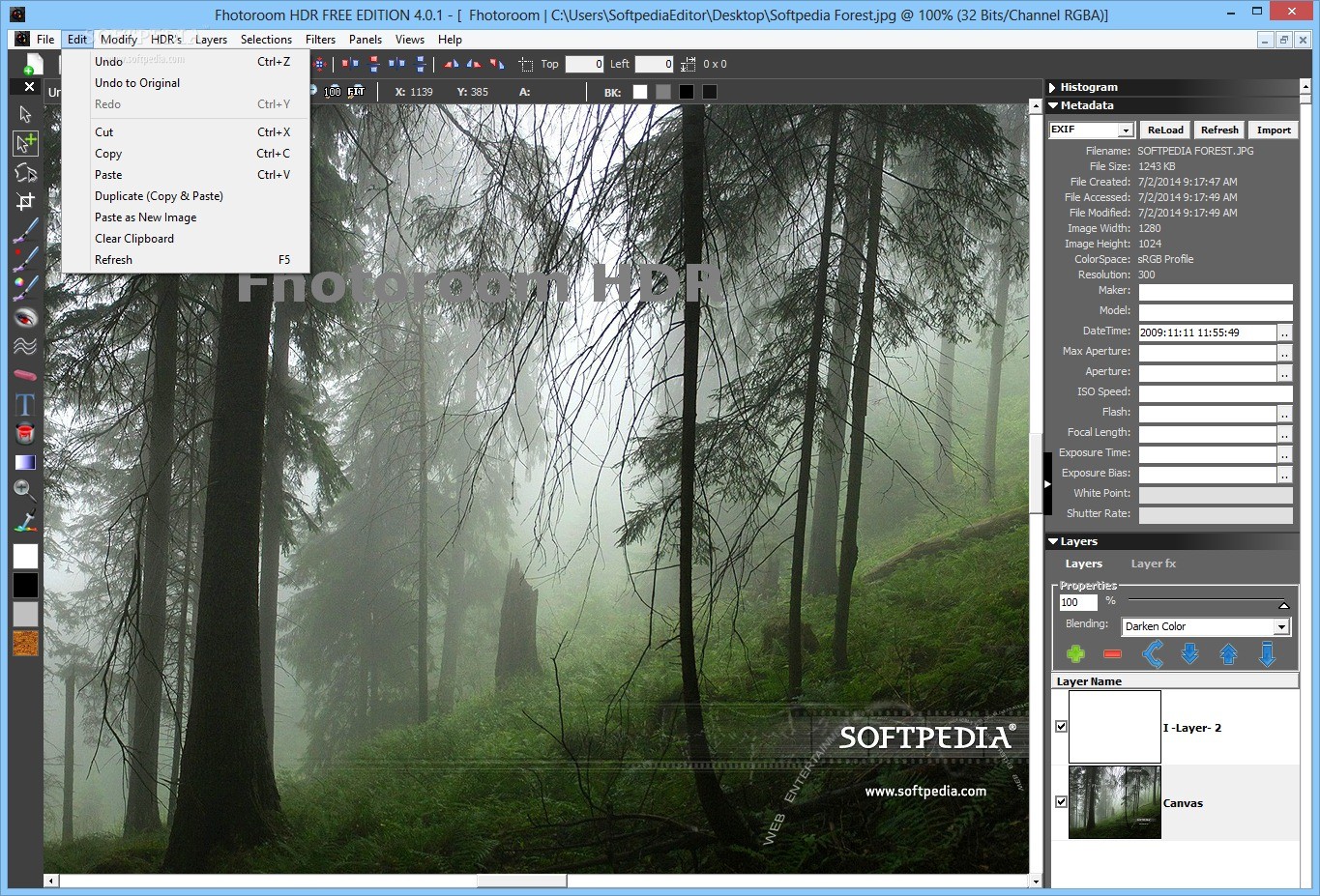Select the magnifier zoom tool
Viewport: 1320px width, 896px height.
[x=25, y=491]
